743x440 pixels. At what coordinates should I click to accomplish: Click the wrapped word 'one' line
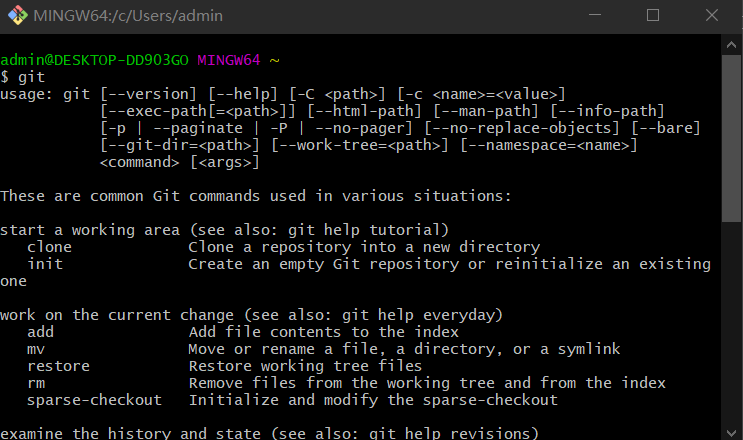[x=13, y=281]
